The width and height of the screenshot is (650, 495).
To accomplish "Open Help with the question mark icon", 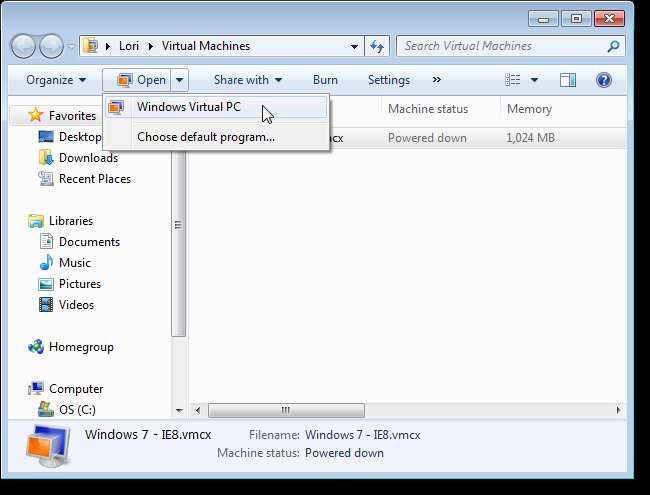I will [x=604, y=80].
